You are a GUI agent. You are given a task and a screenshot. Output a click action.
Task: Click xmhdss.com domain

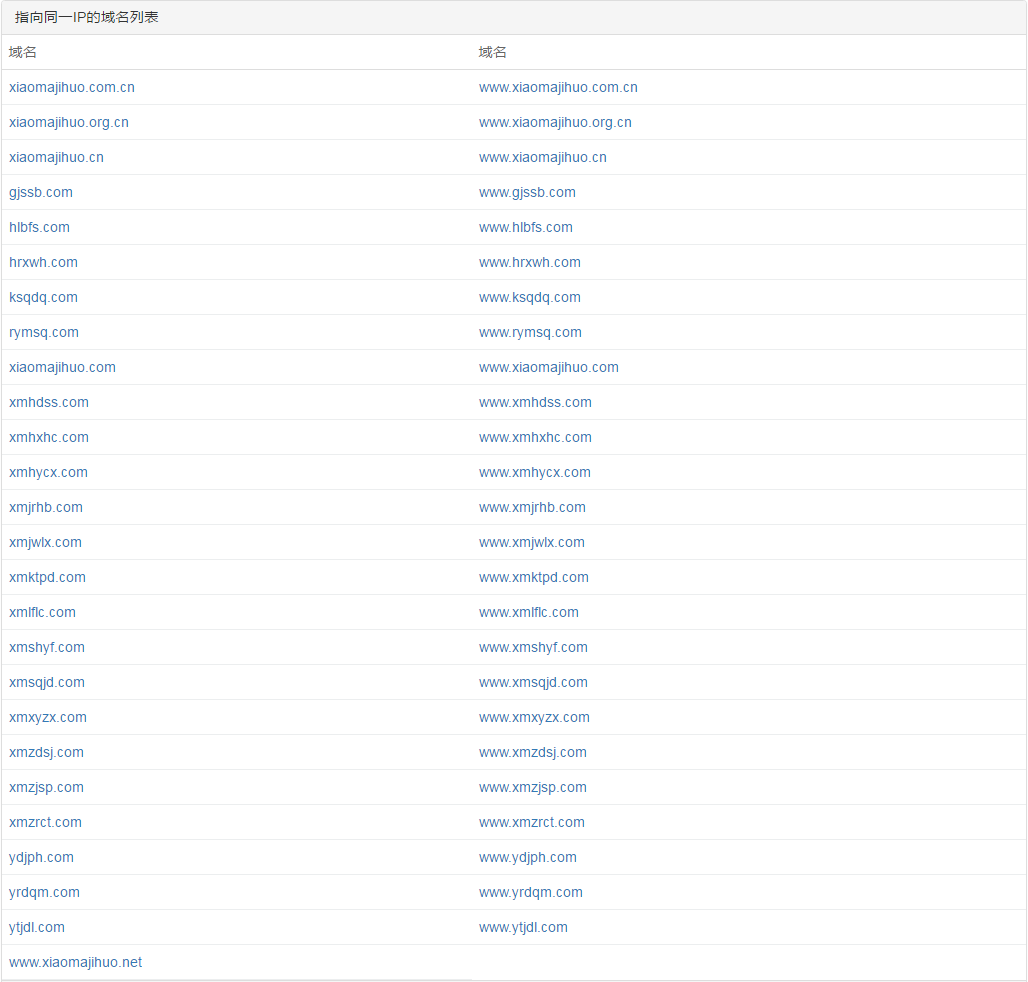pos(49,403)
